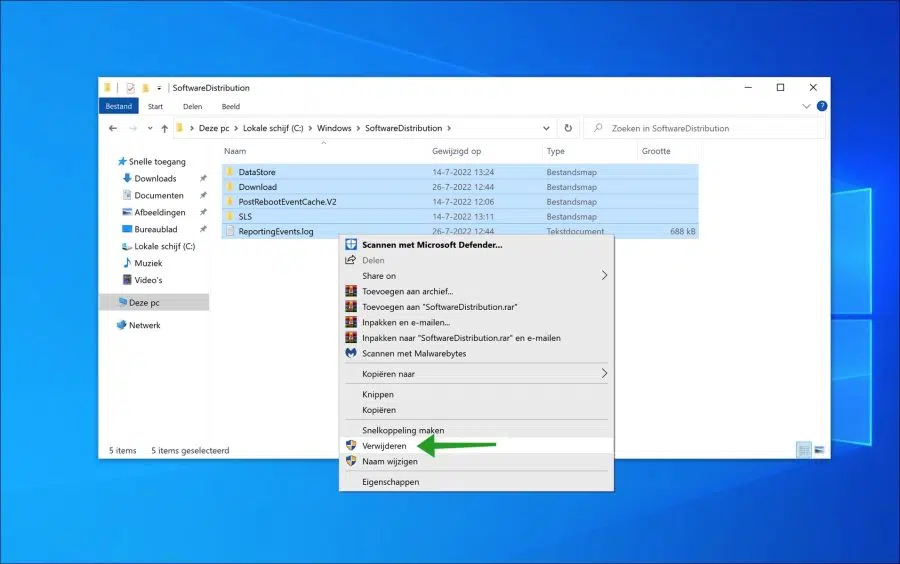Open the Delen ribbon tab
900x564 pixels.
pos(192,107)
